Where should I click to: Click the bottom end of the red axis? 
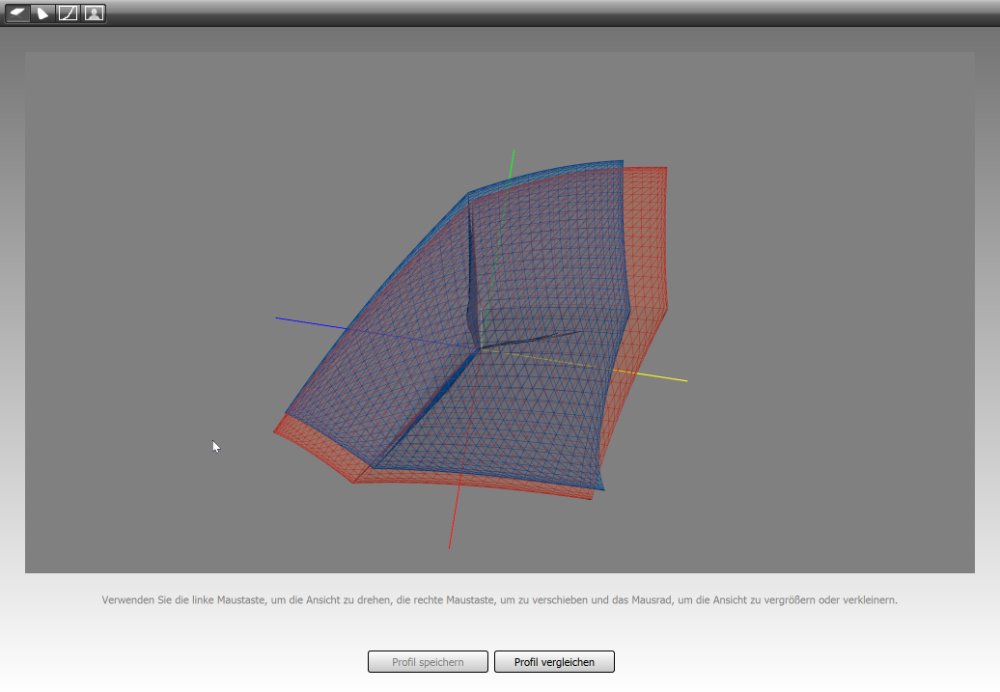(449, 546)
